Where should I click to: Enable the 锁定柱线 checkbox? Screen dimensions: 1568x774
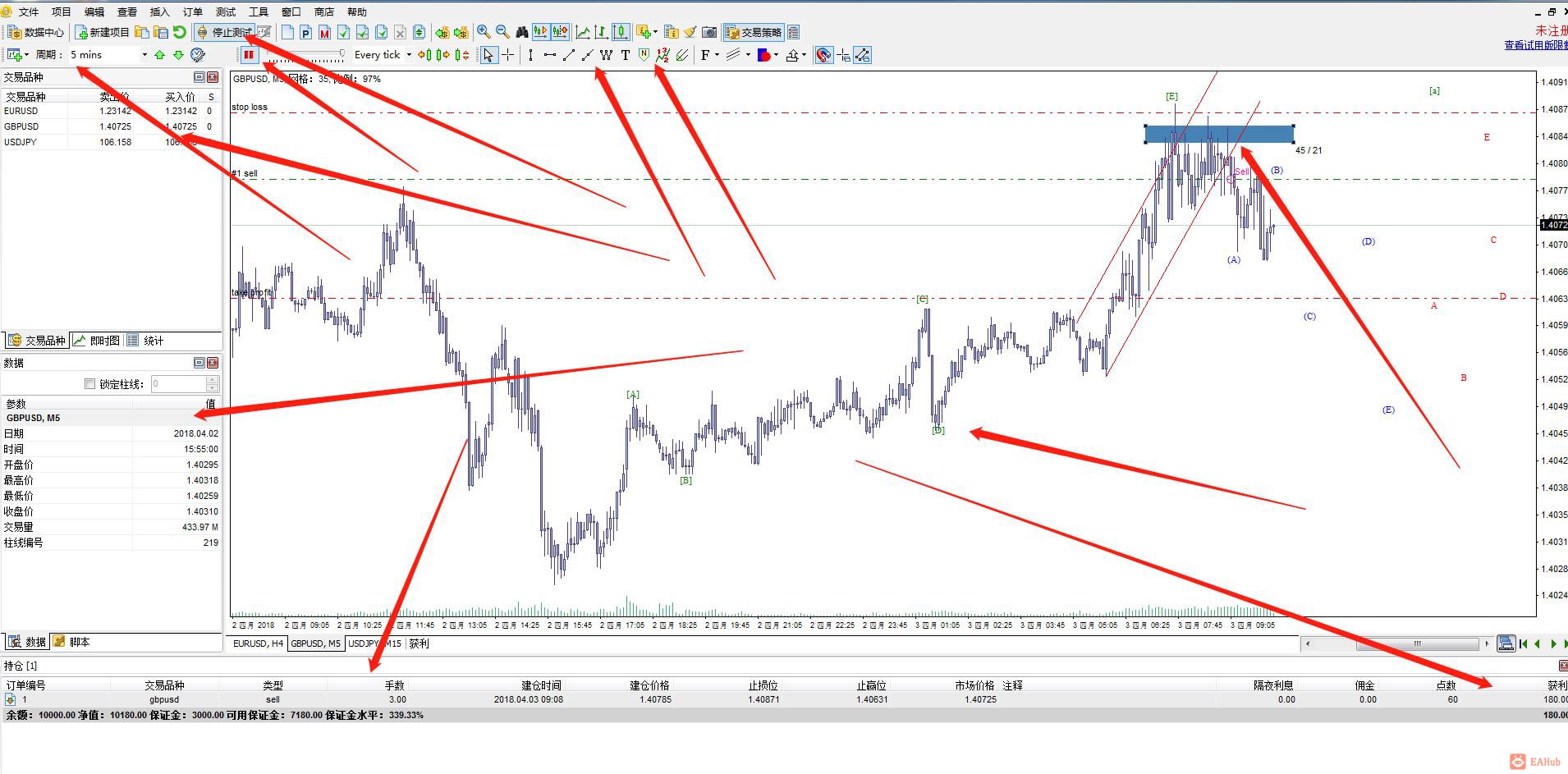tap(90, 383)
